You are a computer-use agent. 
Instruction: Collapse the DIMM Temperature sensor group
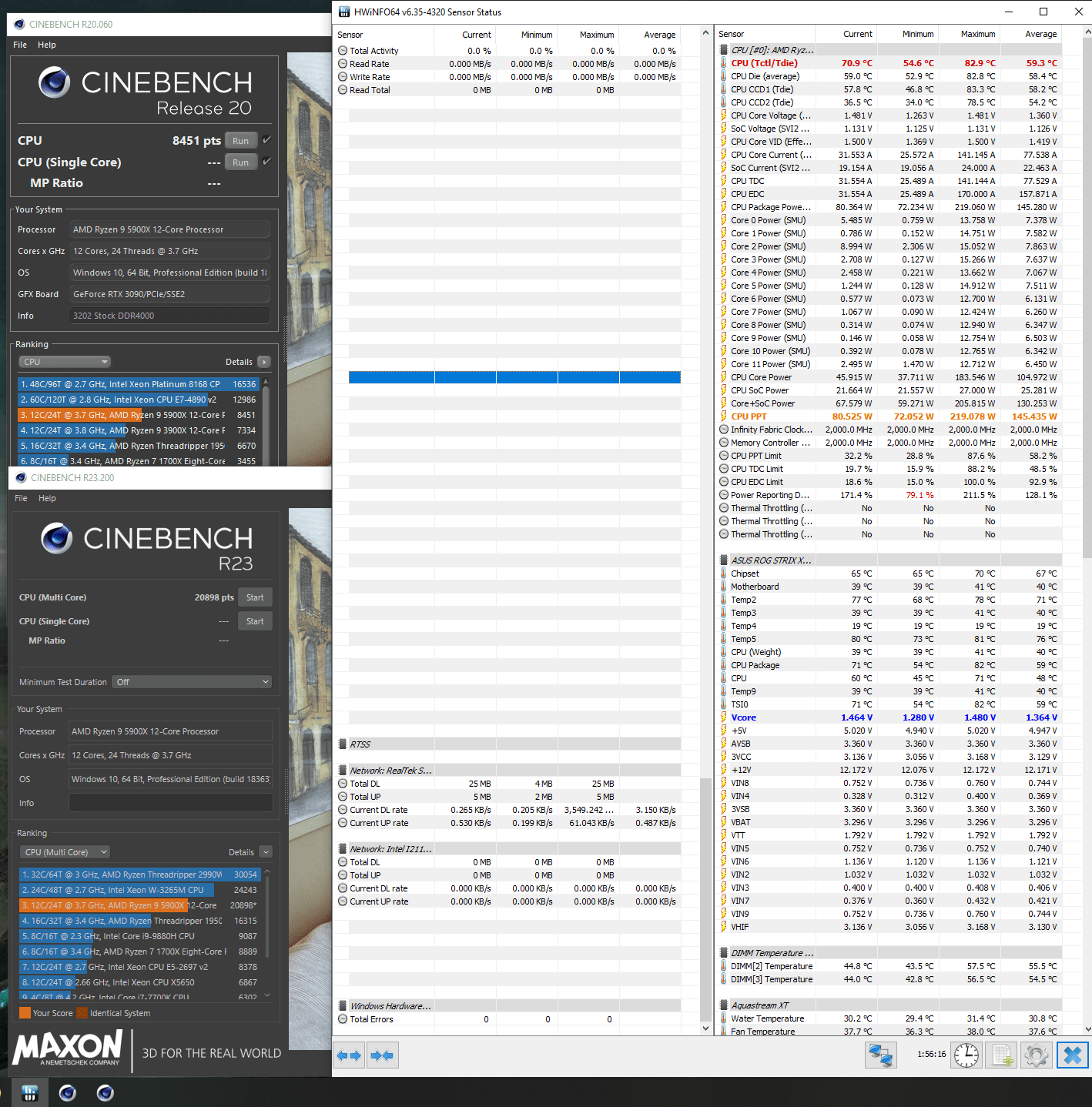724,953
